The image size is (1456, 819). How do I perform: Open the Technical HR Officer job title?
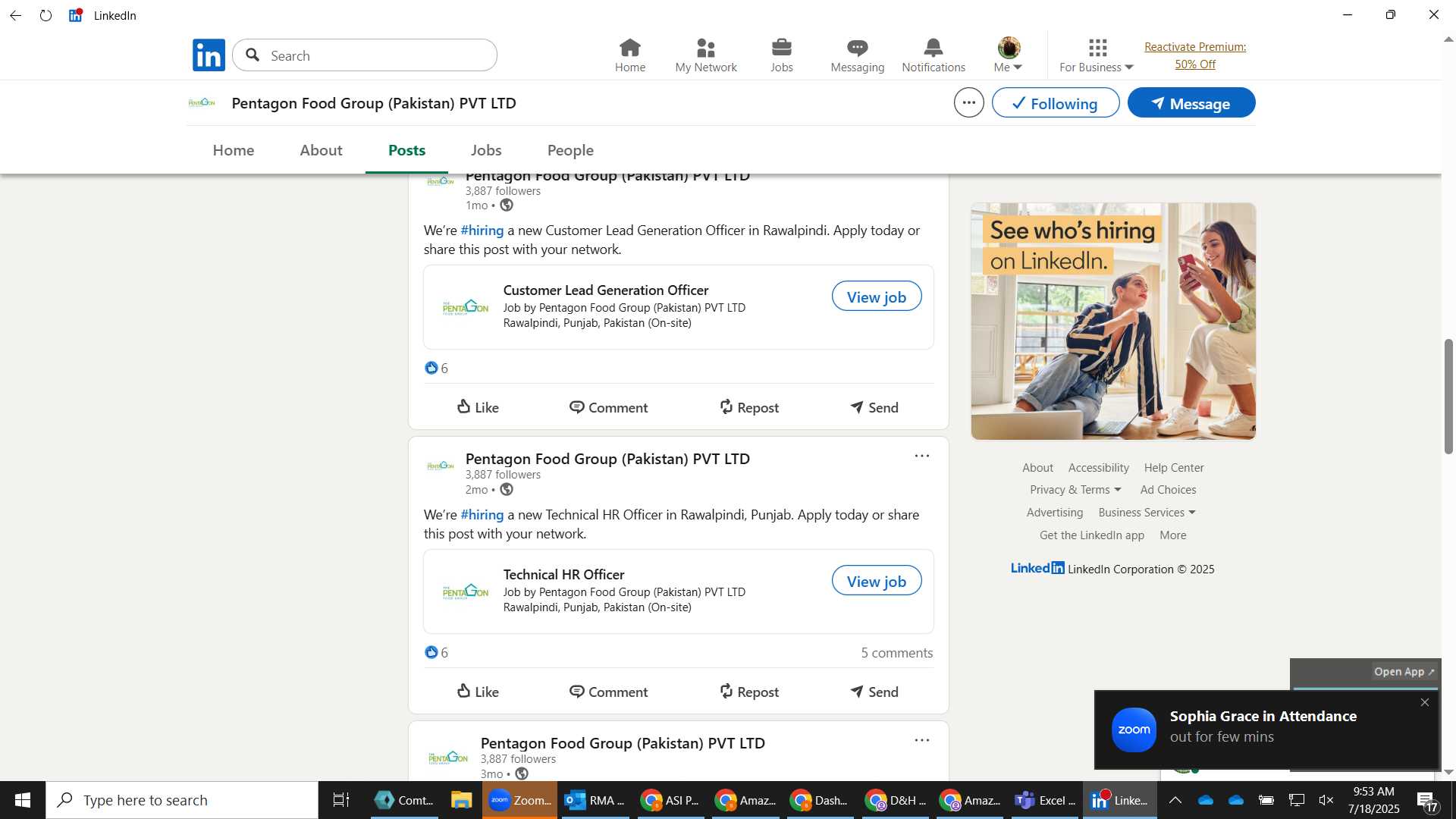(x=563, y=575)
